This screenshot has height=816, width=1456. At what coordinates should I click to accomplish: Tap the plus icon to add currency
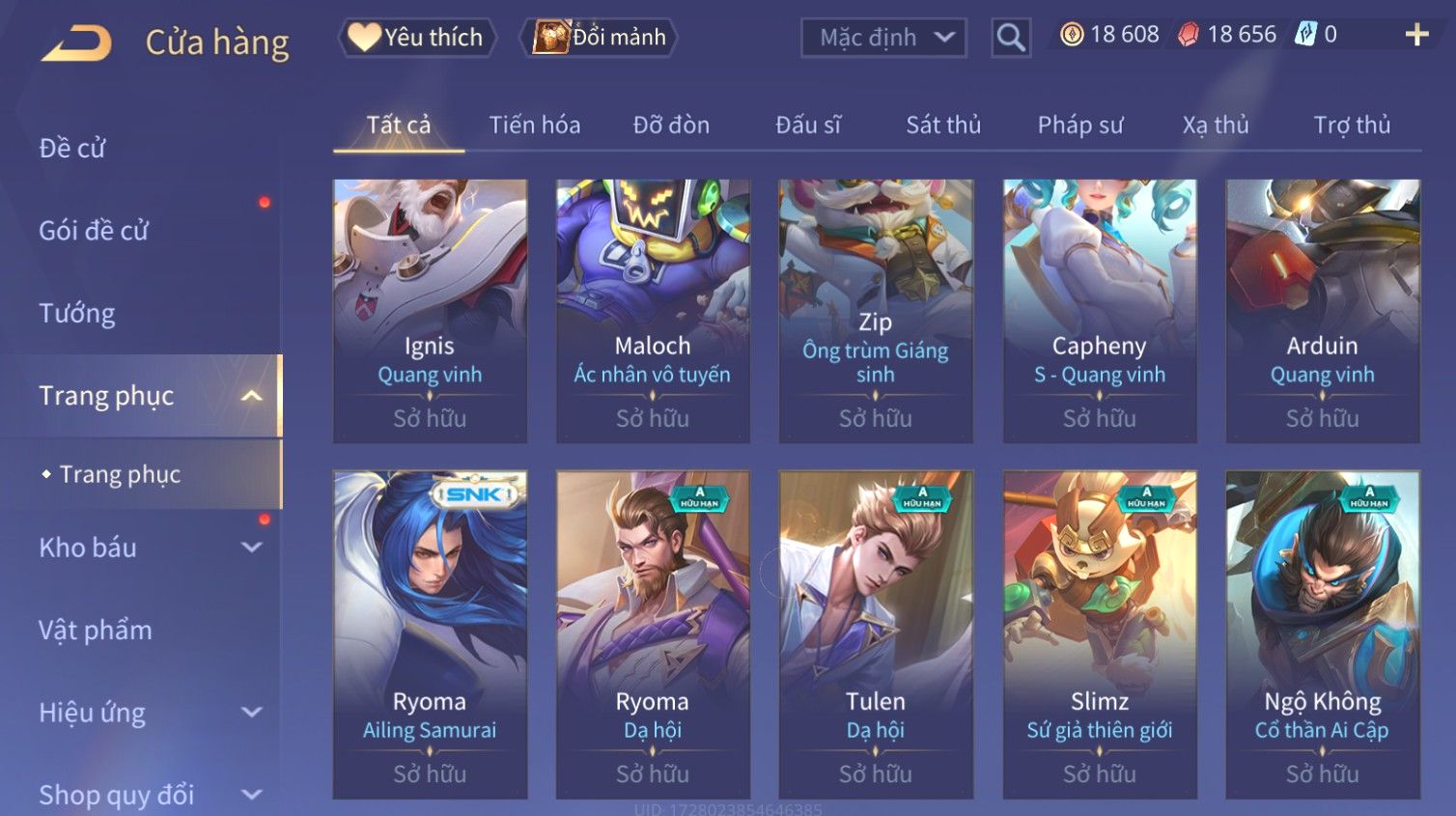tap(1416, 35)
